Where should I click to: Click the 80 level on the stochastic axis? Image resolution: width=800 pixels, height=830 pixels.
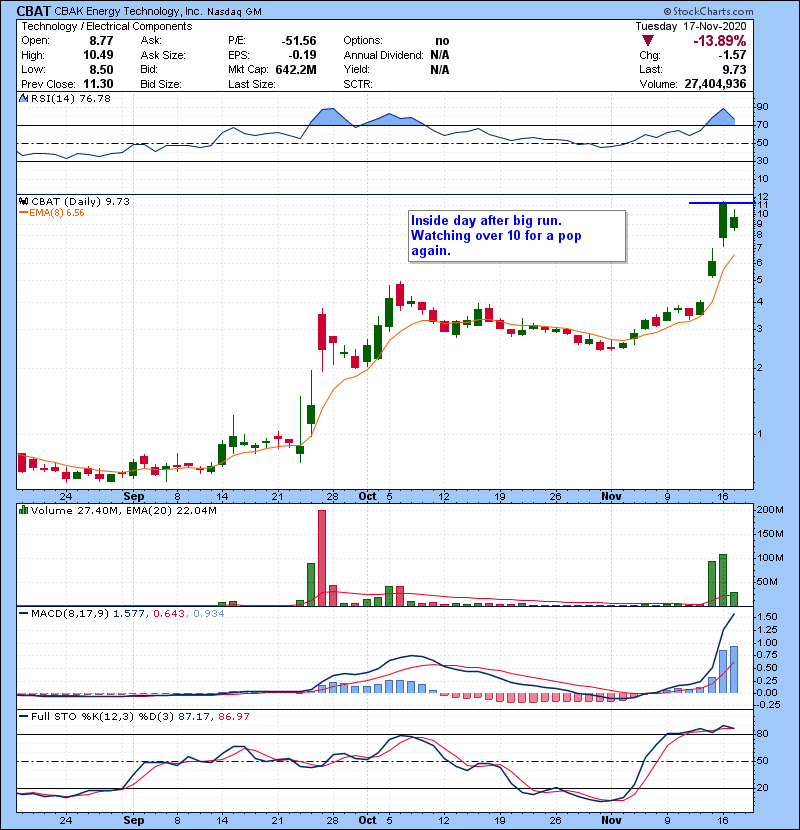click(x=762, y=734)
